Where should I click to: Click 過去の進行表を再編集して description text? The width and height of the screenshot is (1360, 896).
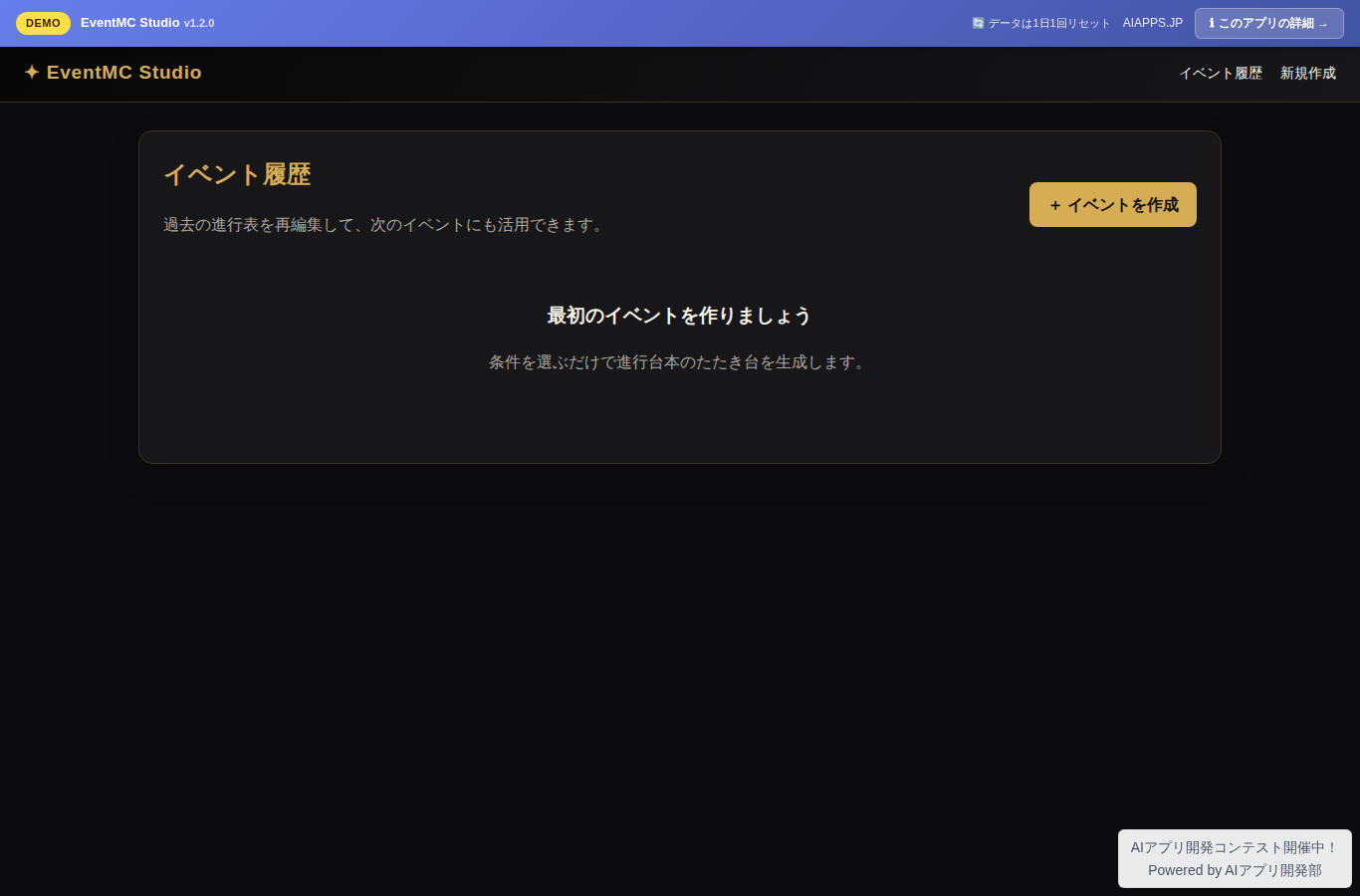tap(386, 225)
